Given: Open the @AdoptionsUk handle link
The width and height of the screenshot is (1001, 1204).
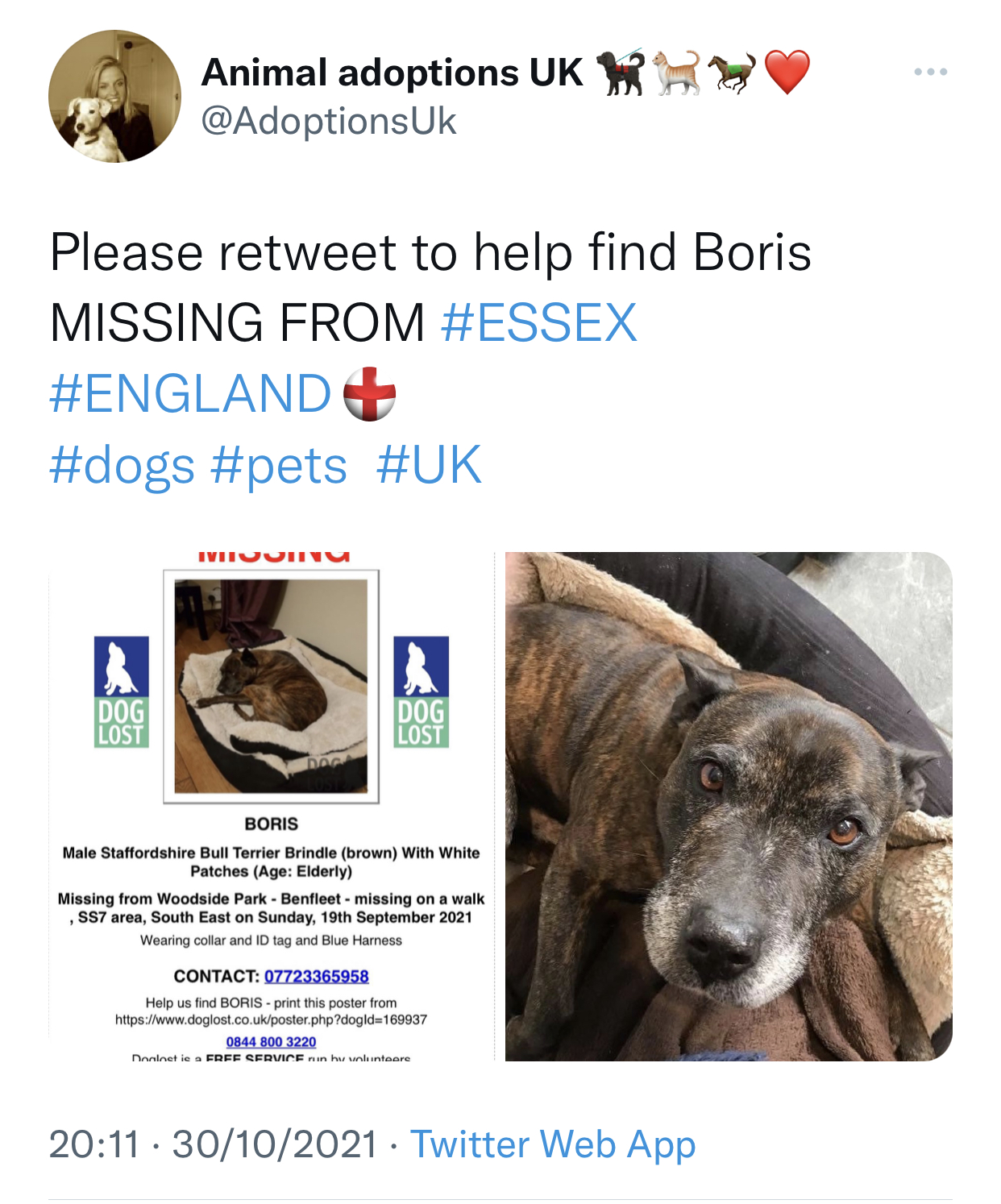Looking at the screenshot, I should click(329, 122).
